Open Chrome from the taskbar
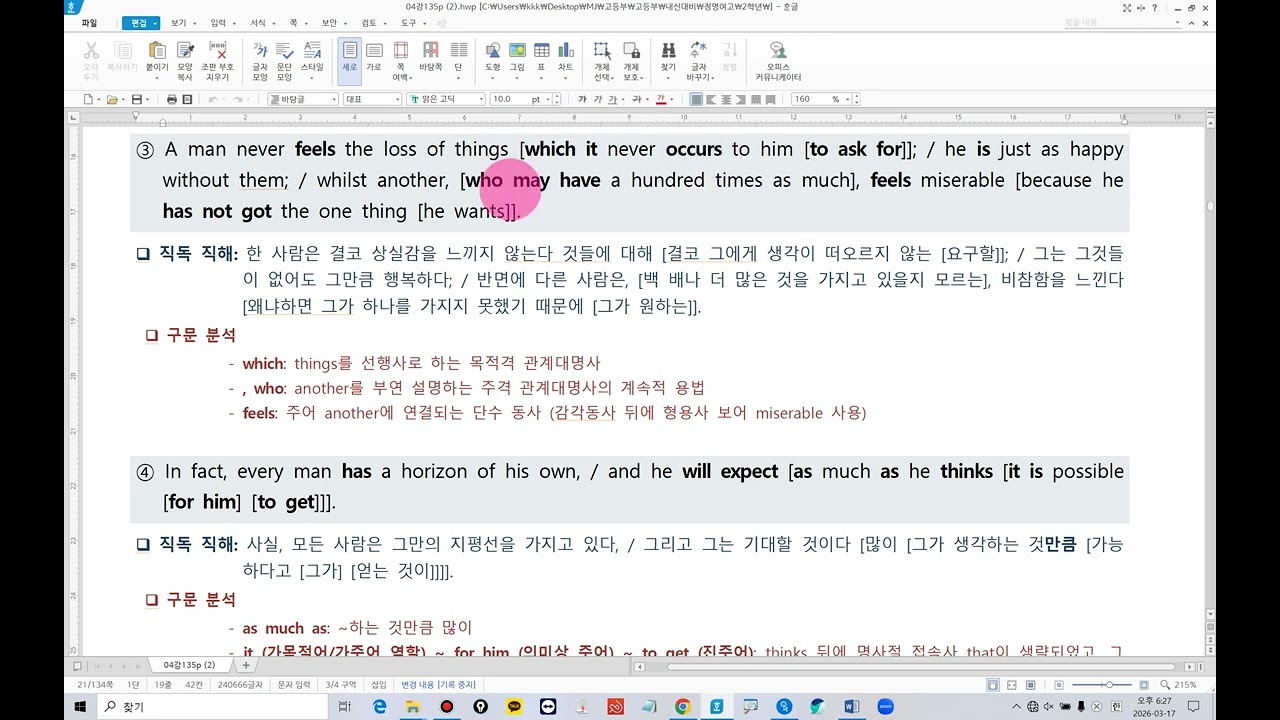 pos(682,706)
